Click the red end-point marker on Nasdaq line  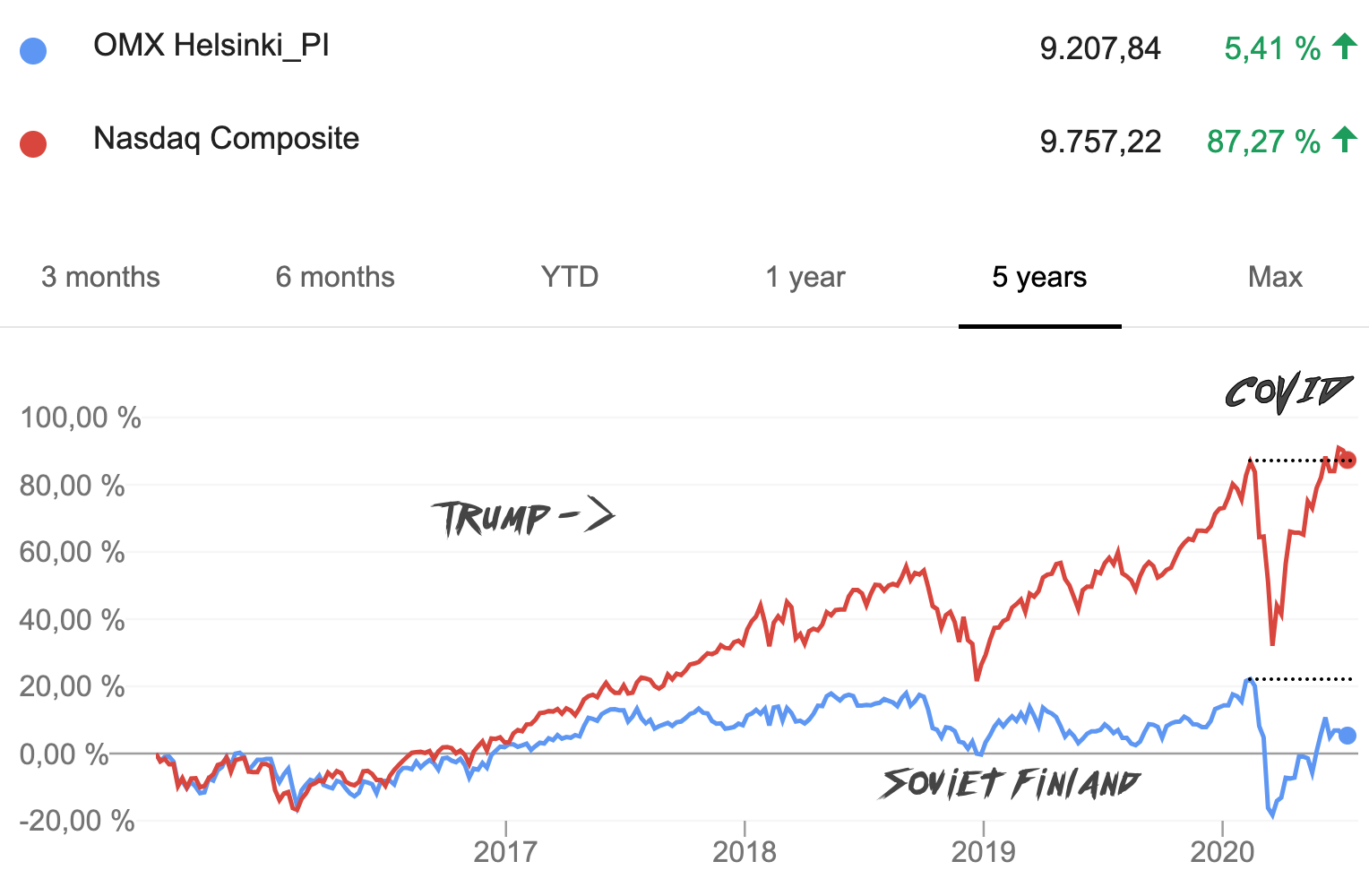(1347, 460)
